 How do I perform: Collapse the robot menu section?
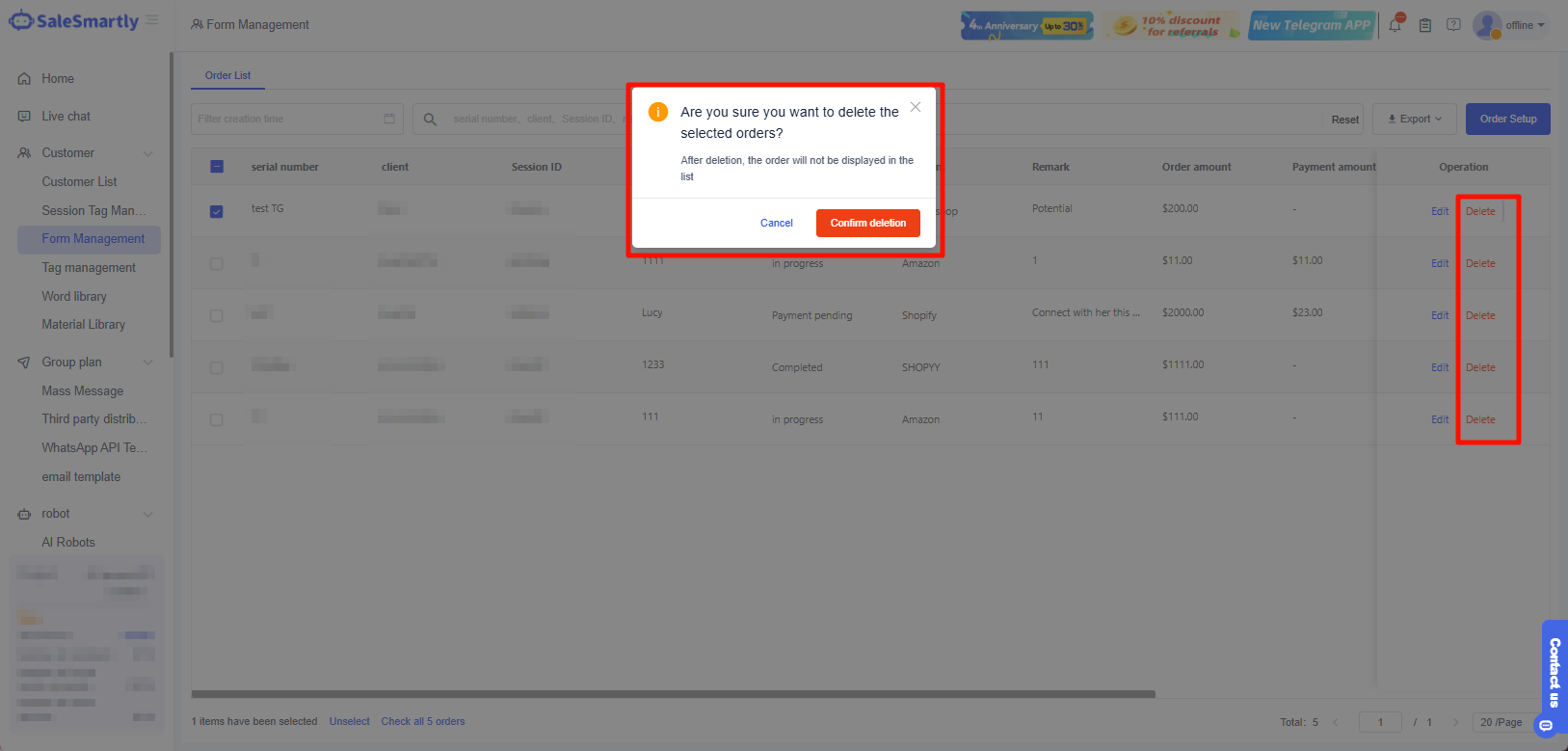click(x=148, y=514)
